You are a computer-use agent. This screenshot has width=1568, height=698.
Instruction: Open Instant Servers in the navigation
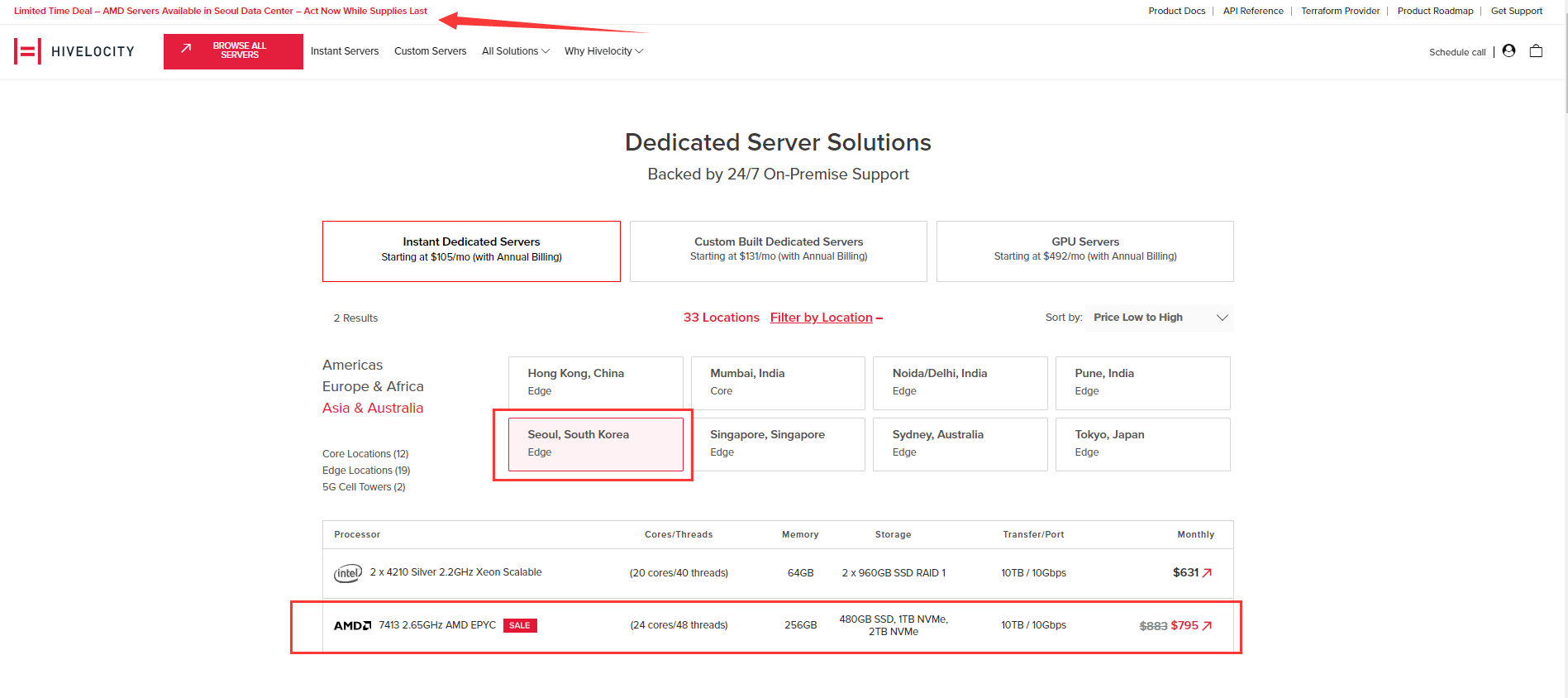(x=345, y=51)
